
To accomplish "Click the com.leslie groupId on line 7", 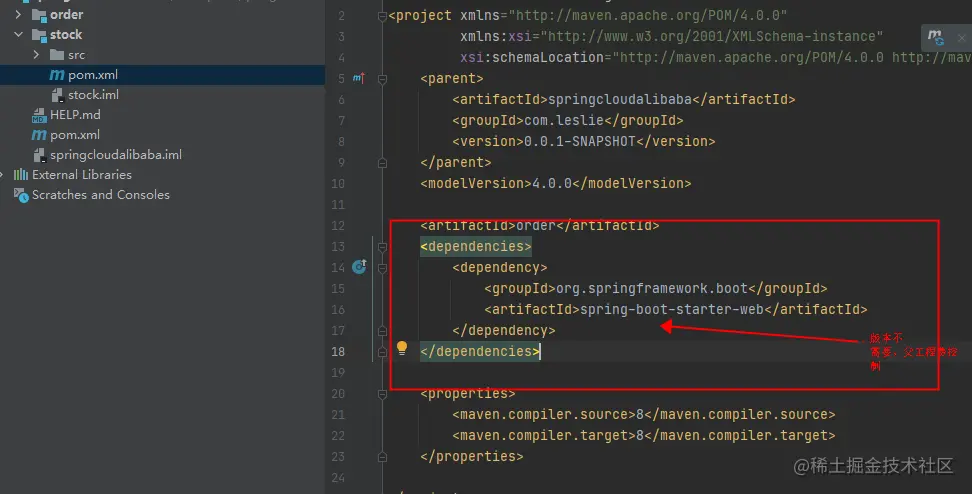I will [564, 120].
